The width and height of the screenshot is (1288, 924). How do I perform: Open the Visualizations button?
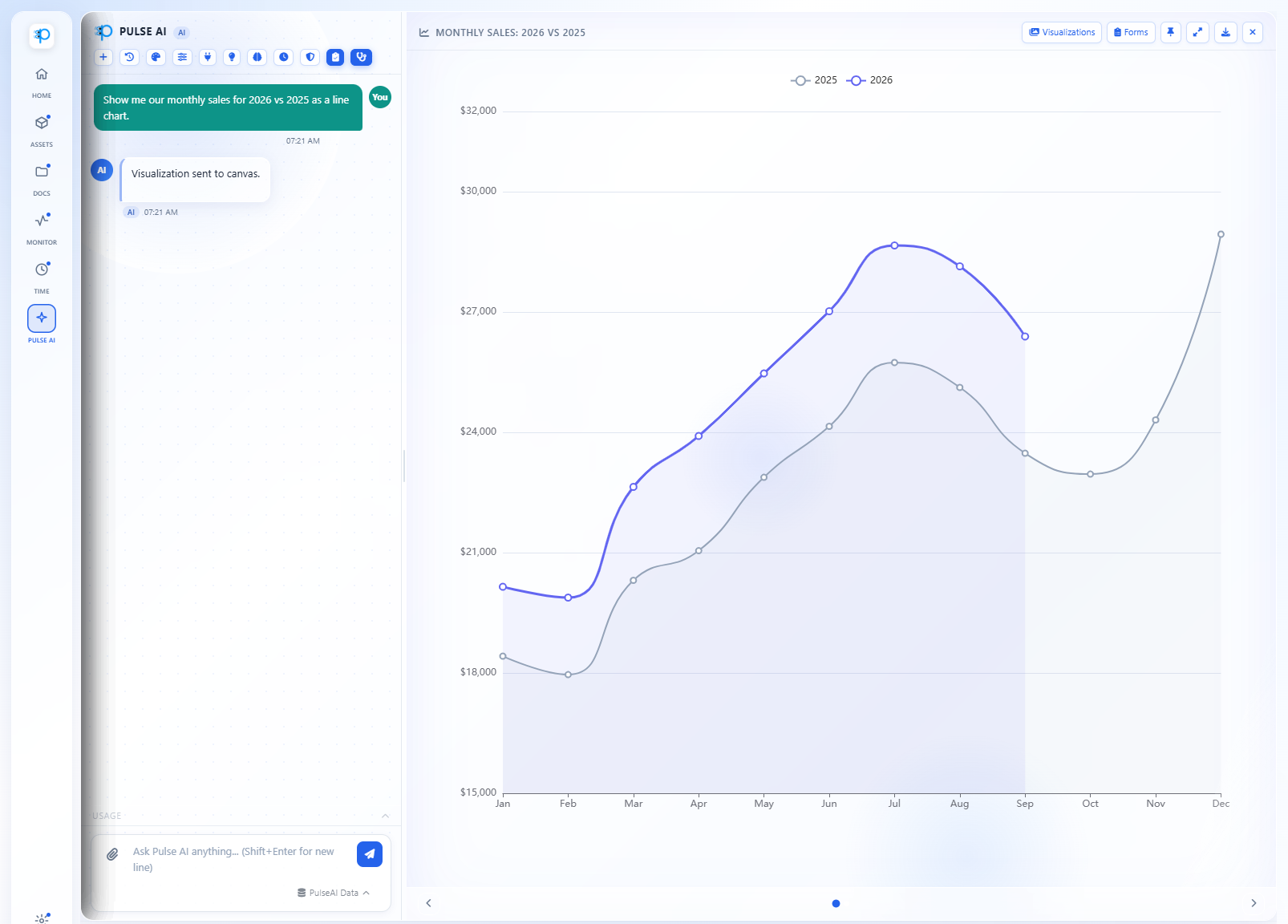point(1062,32)
